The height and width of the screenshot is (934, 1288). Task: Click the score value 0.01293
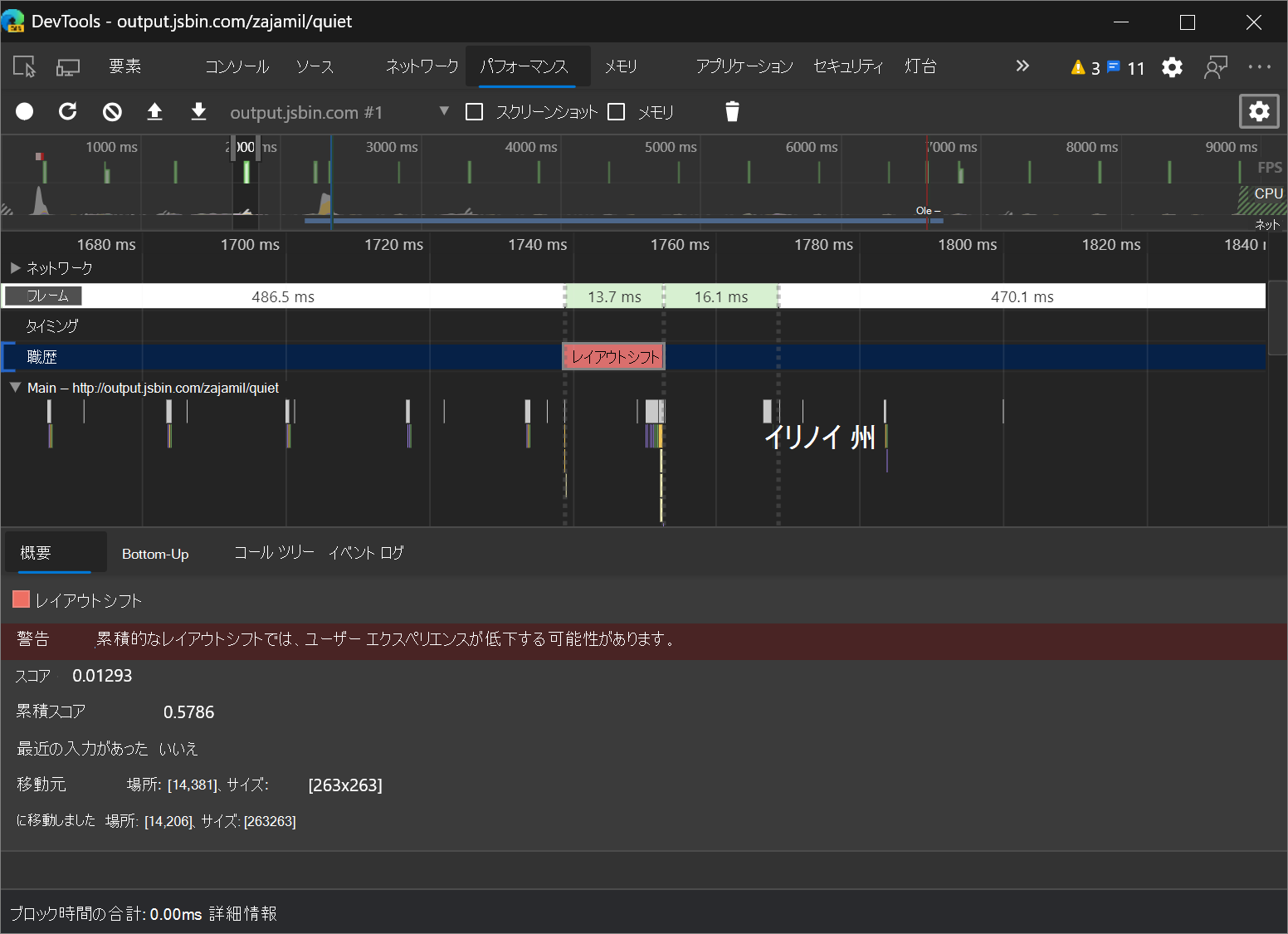pyautogui.click(x=102, y=676)
